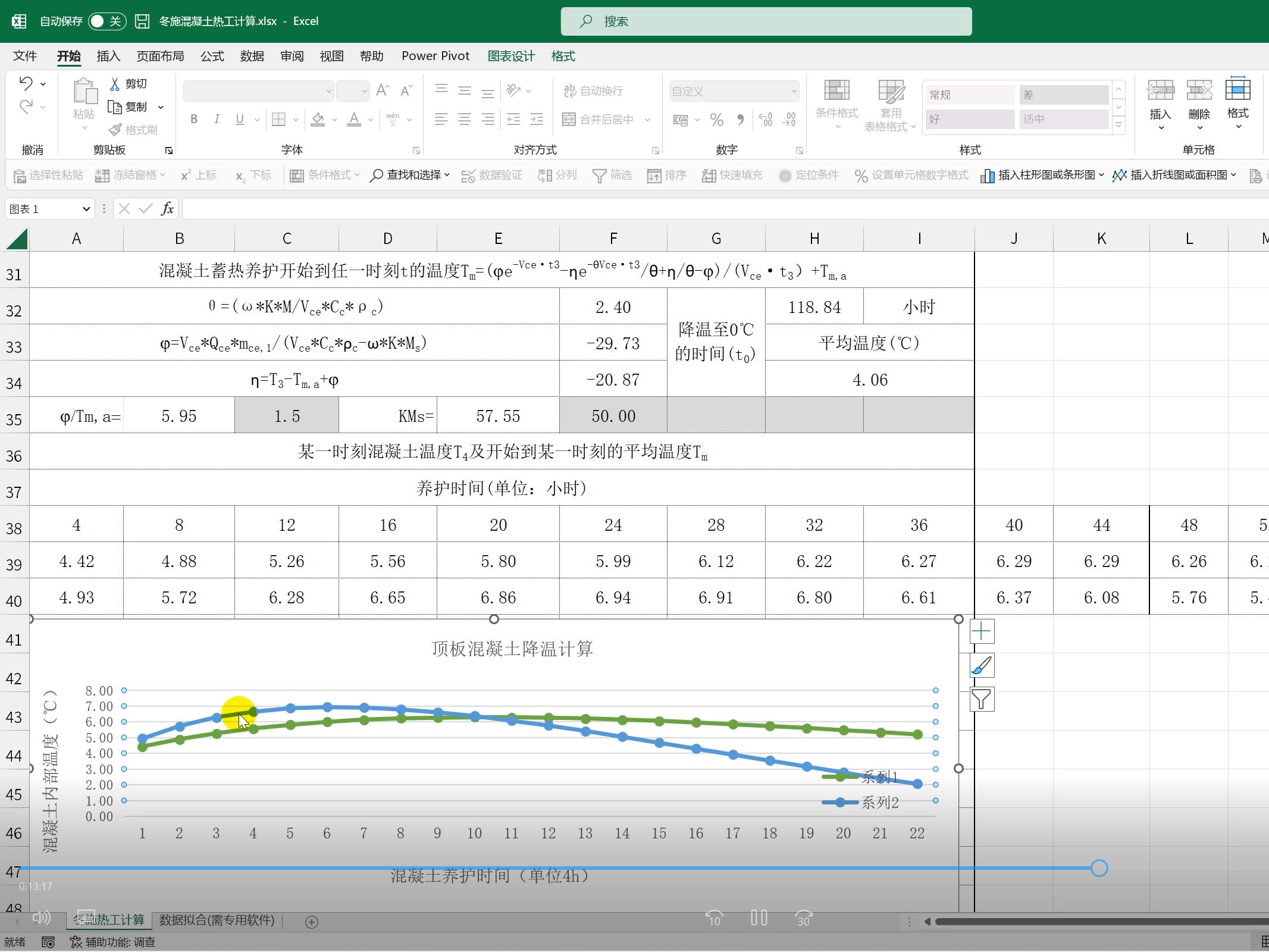Toggle 自动换行 wrap text
The width and height of the screenshot is (1269, 952).
click(x=591, y=90)
